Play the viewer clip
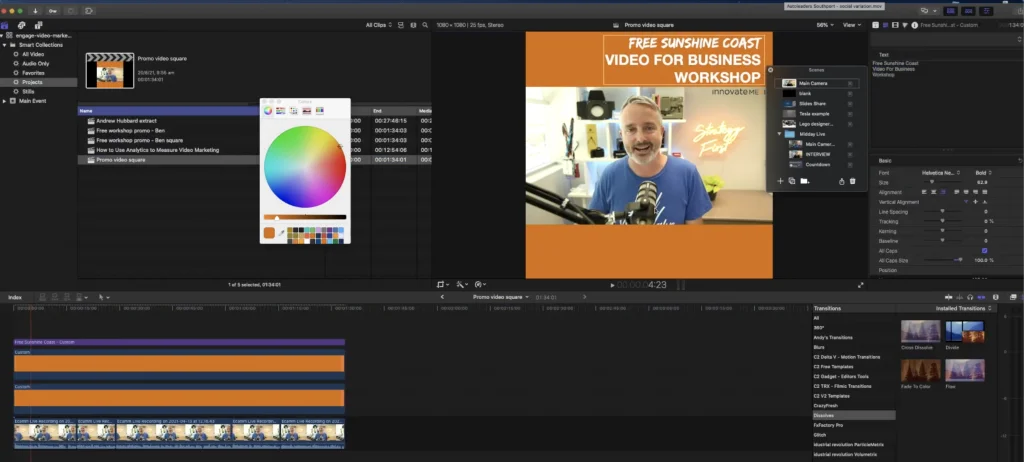 [x=612, y=285]
